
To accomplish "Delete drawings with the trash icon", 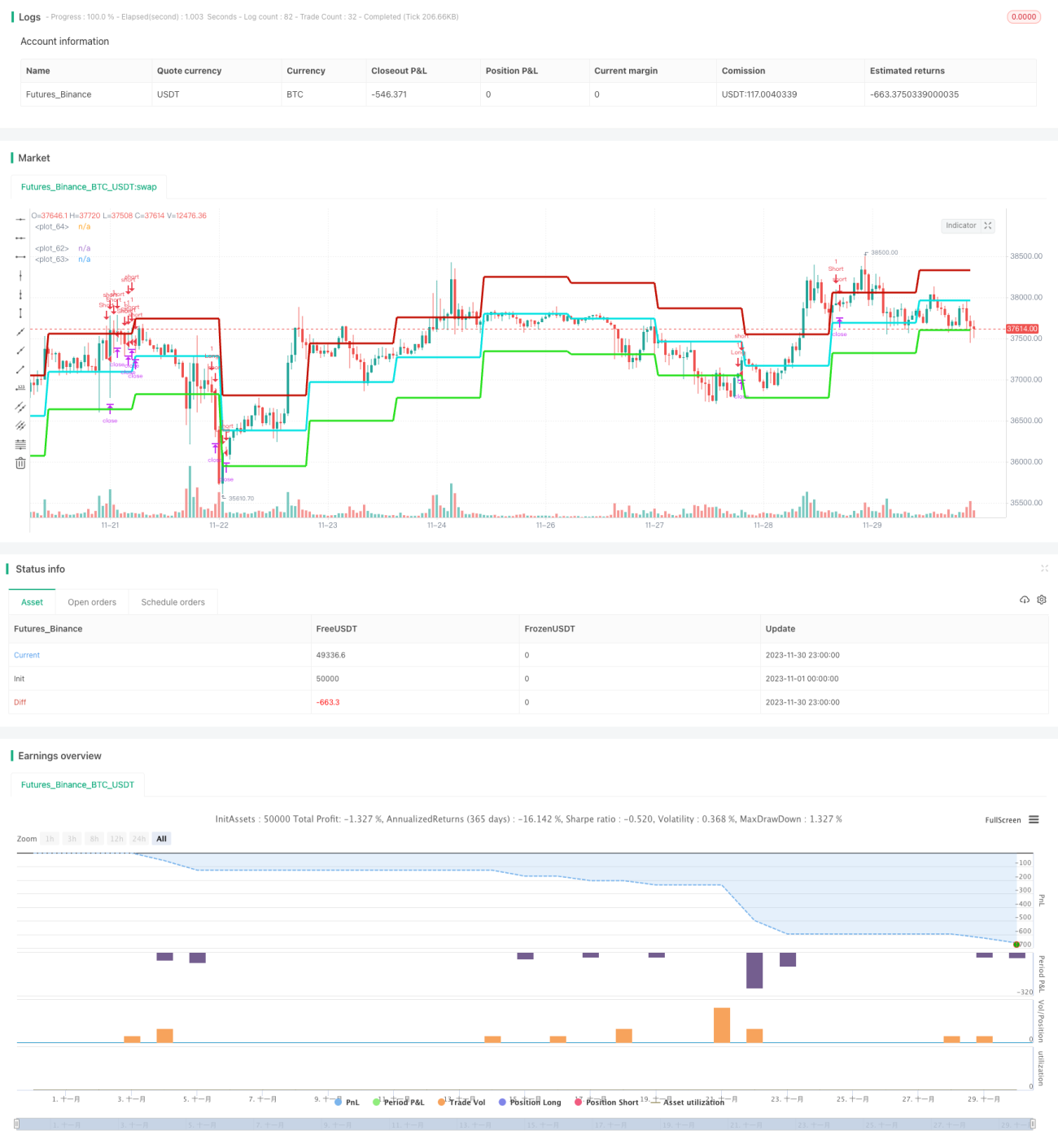I will point(20,463).
